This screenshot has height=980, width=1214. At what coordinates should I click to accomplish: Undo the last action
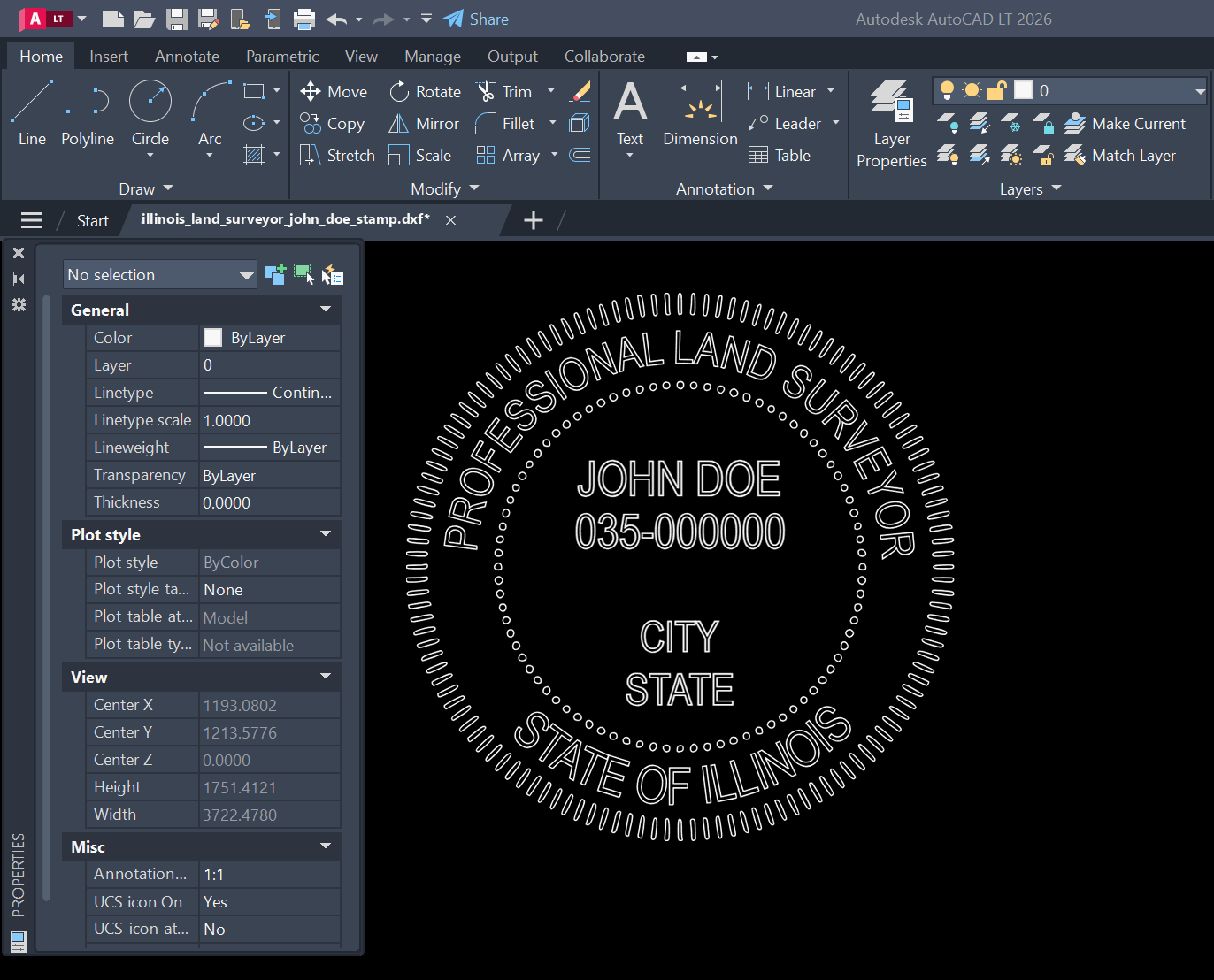(336, 19)
